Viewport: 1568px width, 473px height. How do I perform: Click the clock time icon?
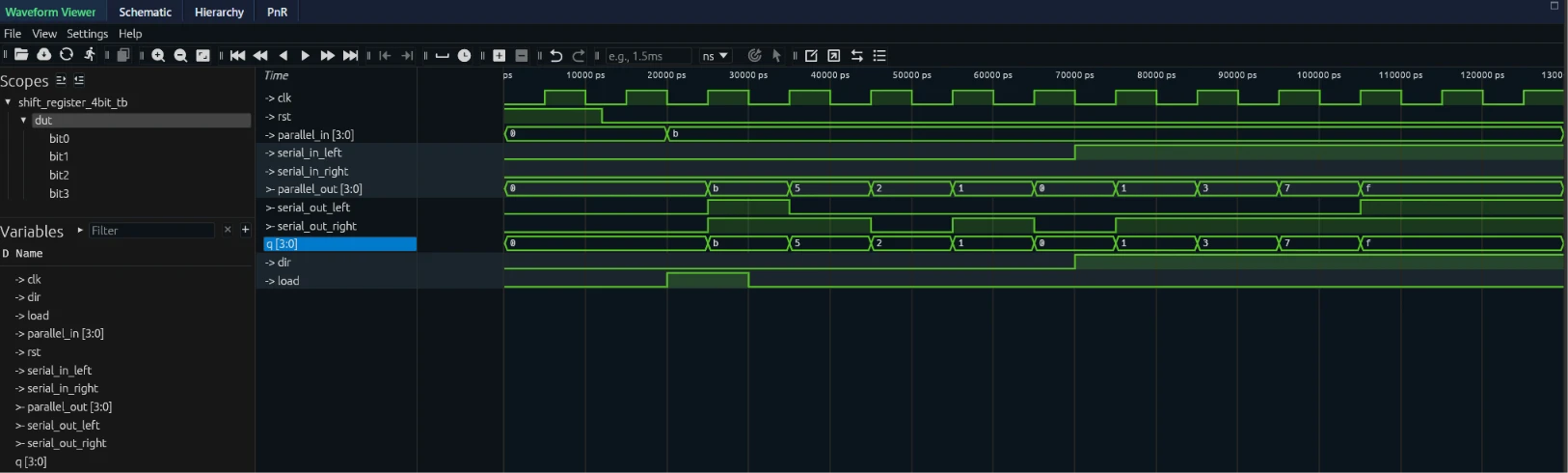tap(464, 55)
